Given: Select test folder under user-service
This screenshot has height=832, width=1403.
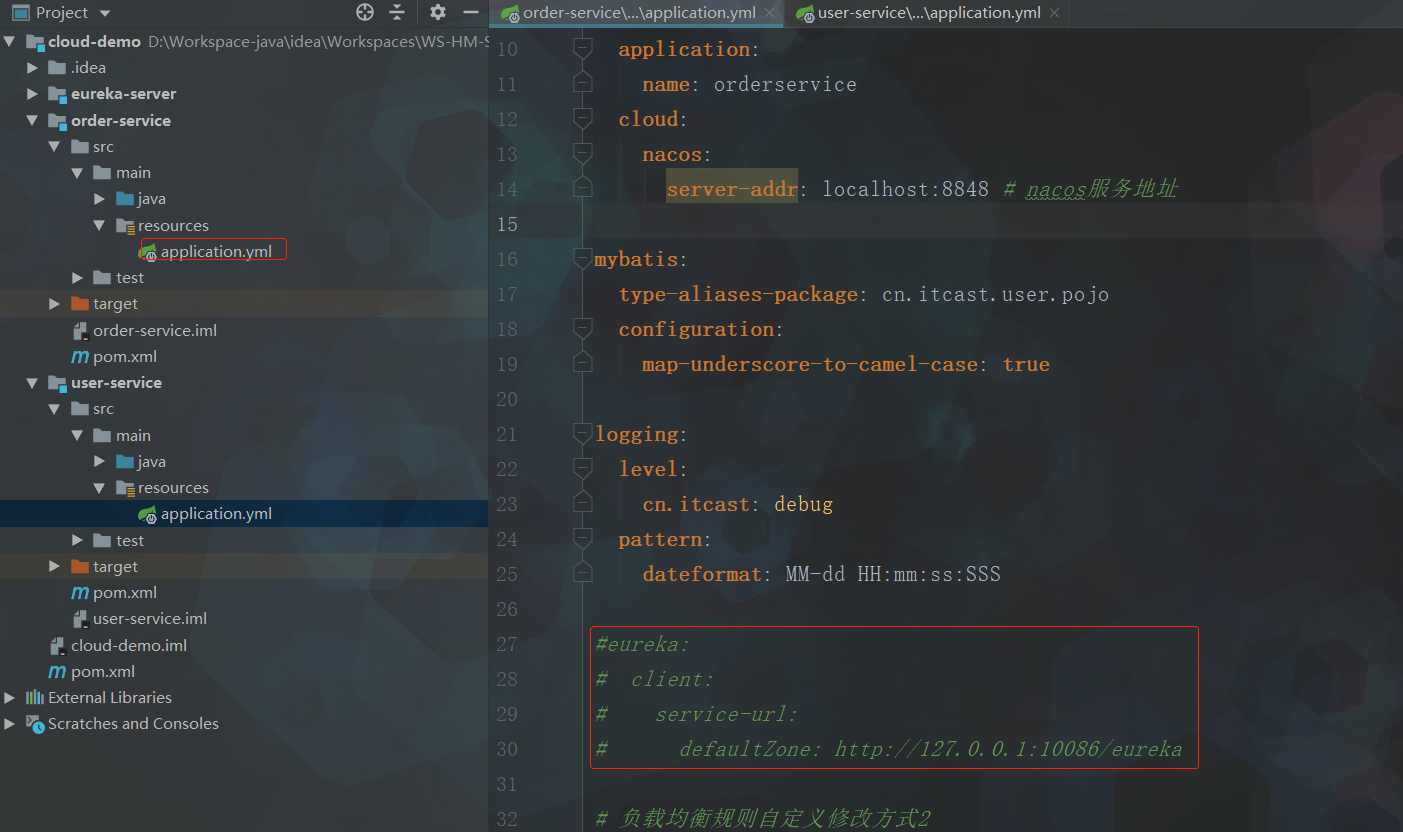Looking at the screenshot, I should [119, 541].
